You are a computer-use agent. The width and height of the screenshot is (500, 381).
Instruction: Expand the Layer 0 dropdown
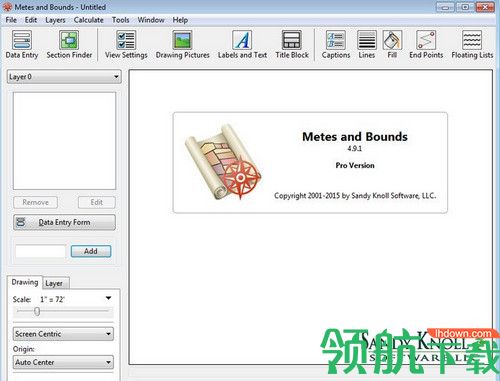[64, 77]
